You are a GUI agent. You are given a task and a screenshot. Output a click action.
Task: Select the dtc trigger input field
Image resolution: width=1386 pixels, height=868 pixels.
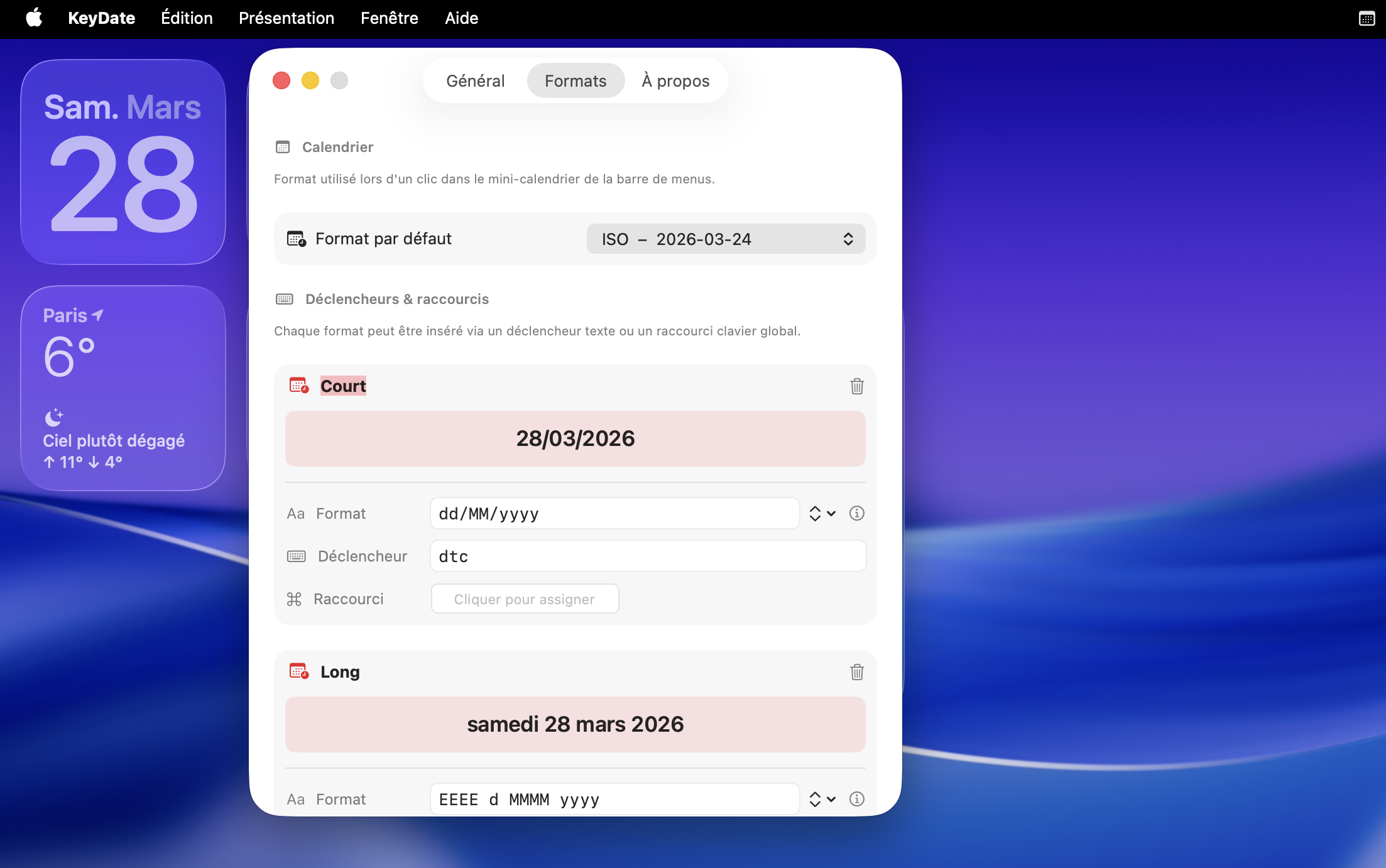coord(648,556)
